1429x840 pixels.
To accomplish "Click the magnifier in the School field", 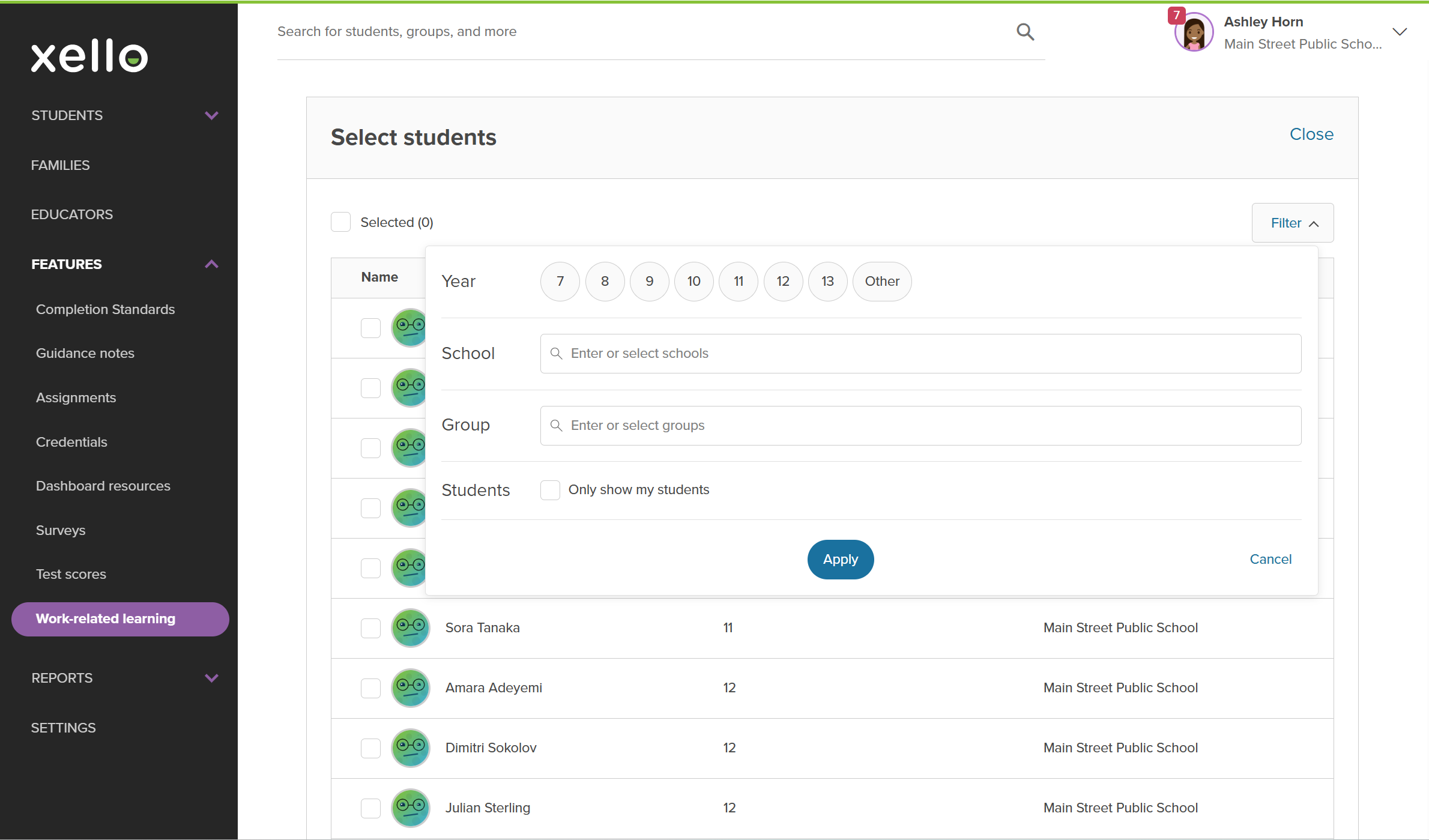I will (556, 354).
